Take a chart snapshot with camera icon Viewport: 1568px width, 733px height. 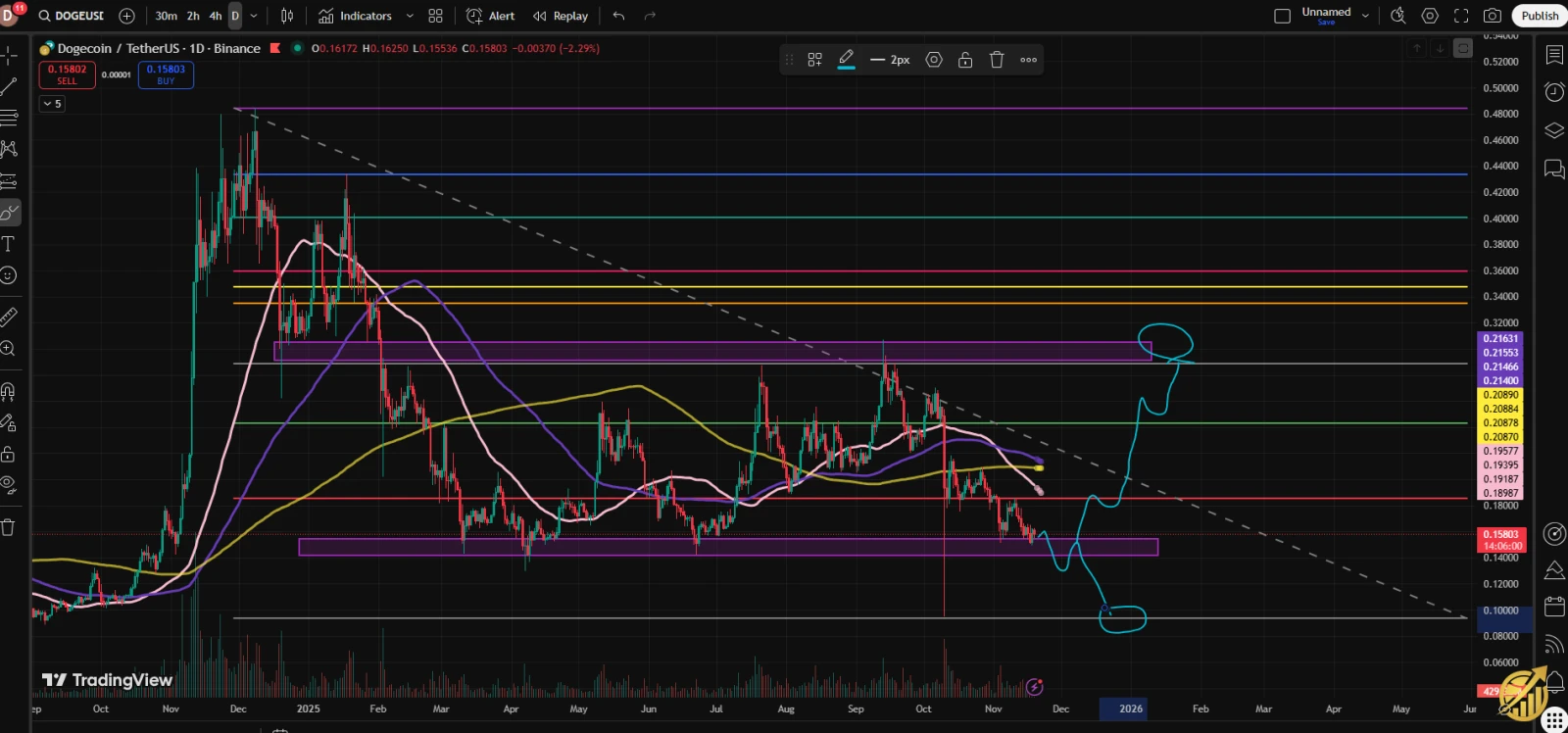pos(1493,16)
